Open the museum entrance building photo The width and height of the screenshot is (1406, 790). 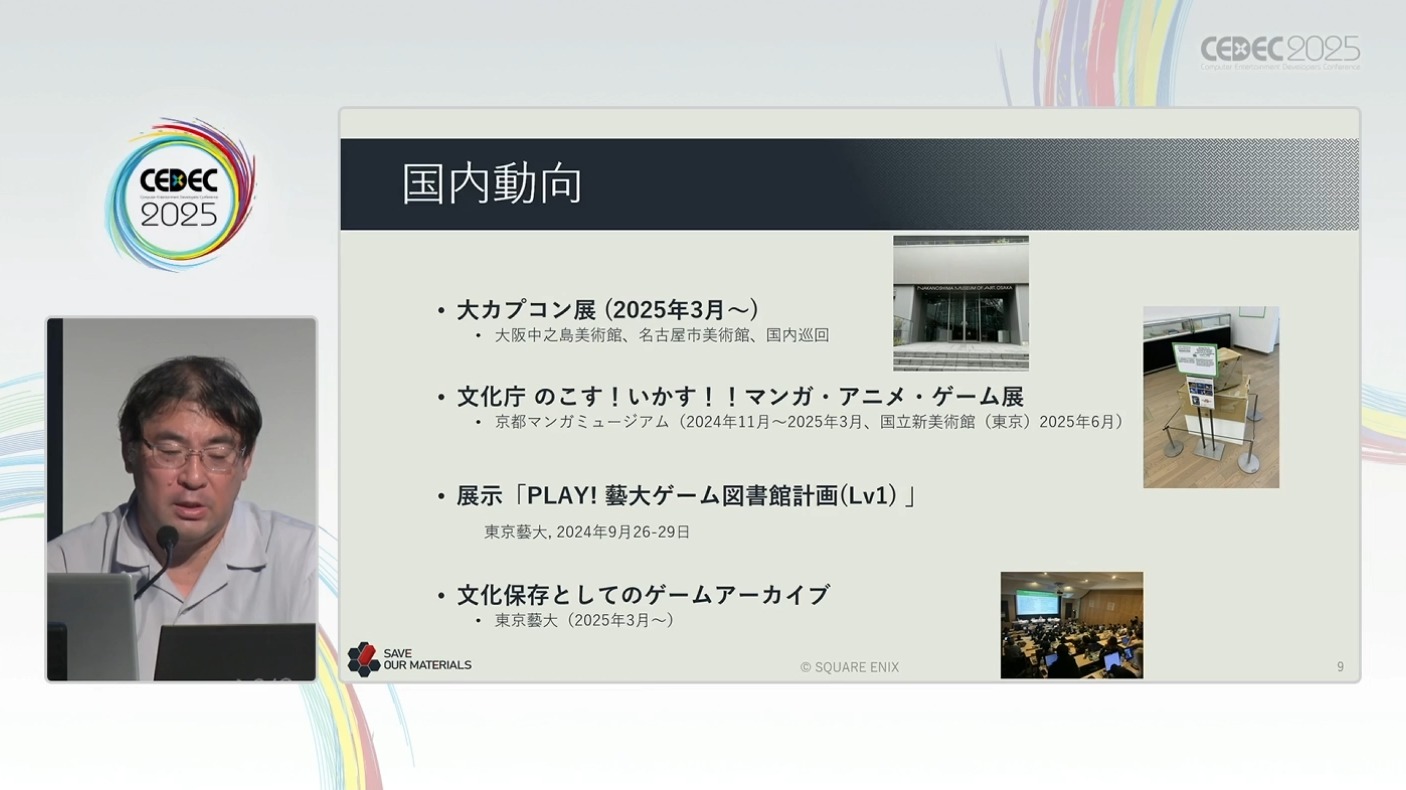960,303
